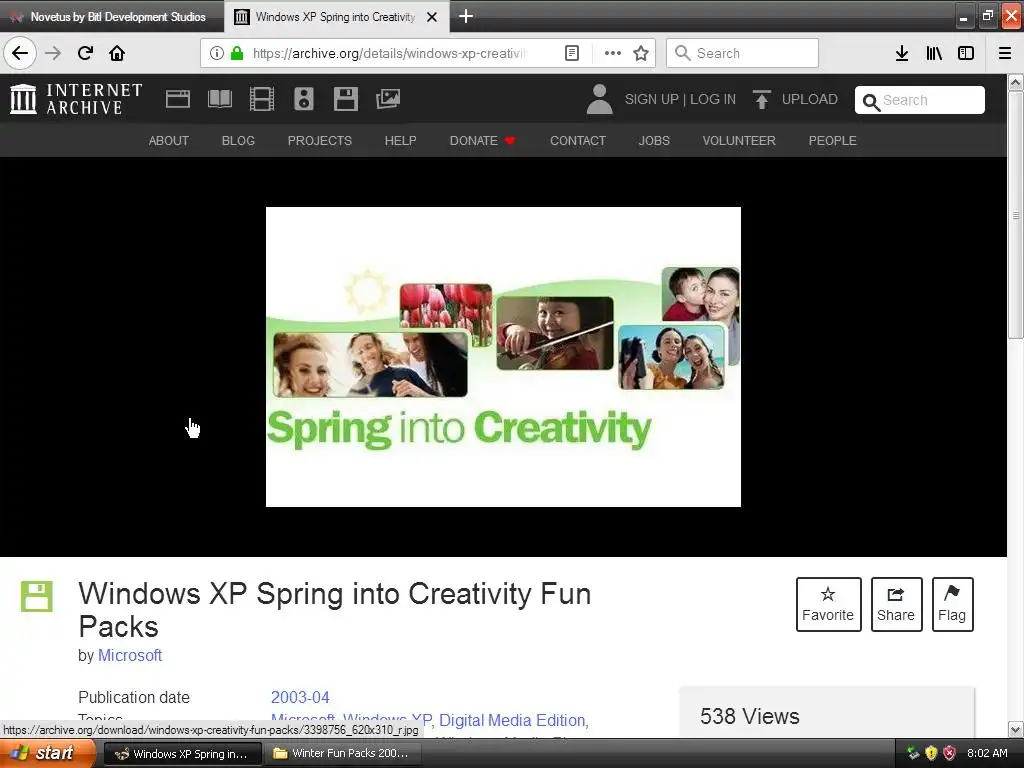The width and height of the screenshot is (1024, 768).
Task: Open the PROJECTS menu item
Action: pyautogui.click(x=319, y=140)
